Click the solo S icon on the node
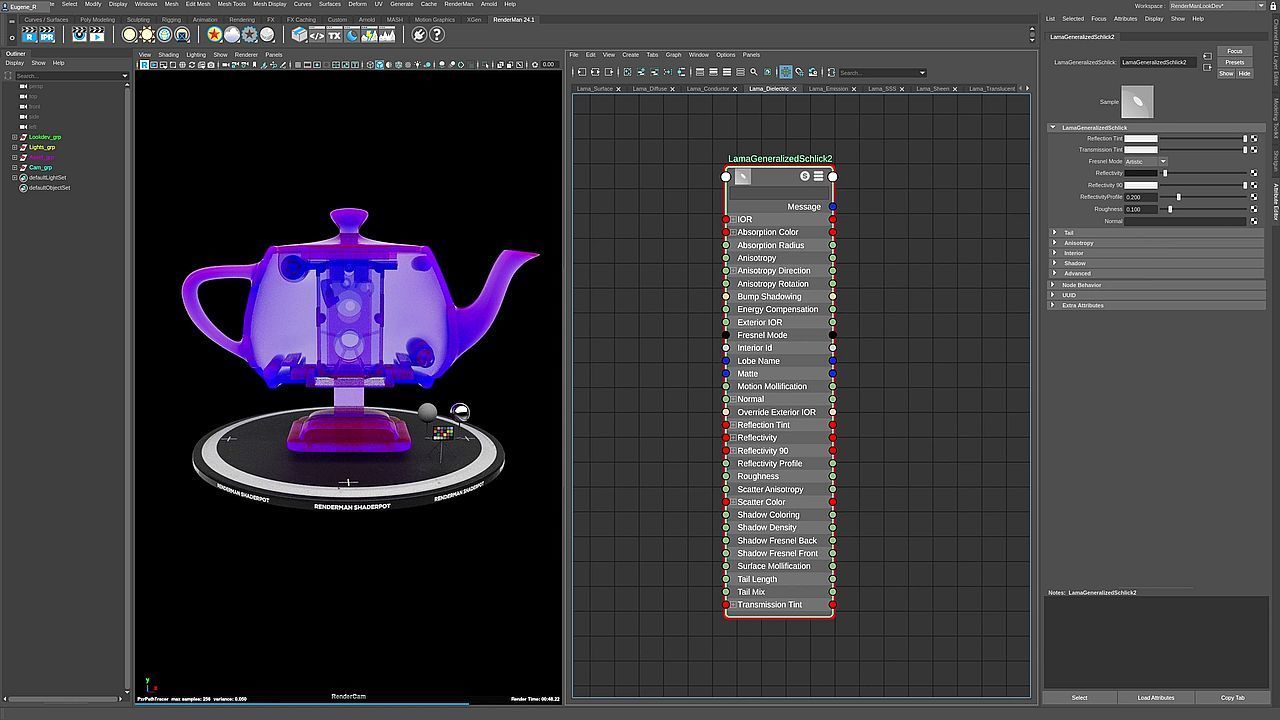Image resolution: width=1280 pixels, height=720 pixels. (805, 176)
